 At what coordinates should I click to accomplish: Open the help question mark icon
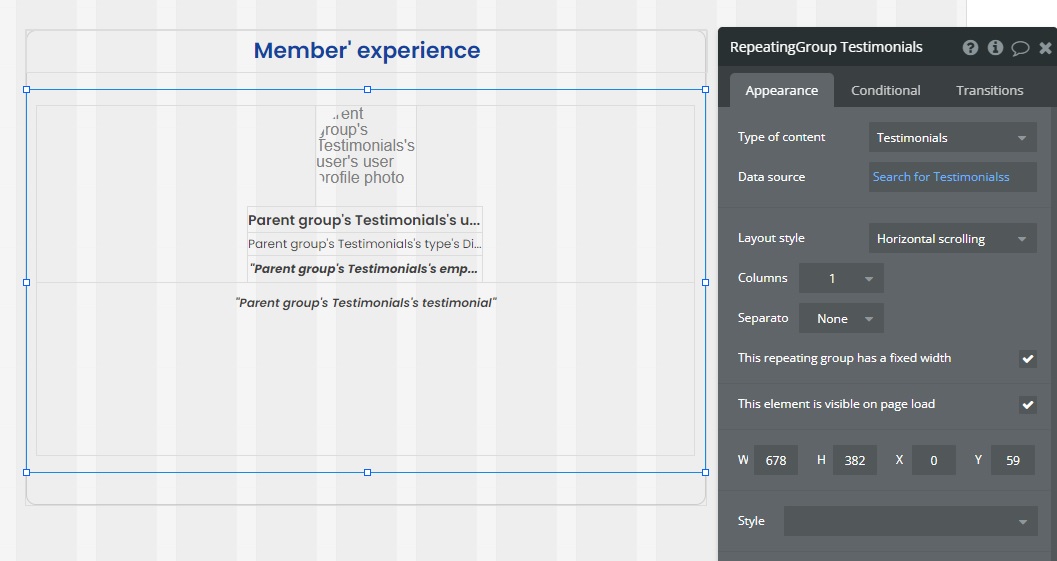coord(970,47)
